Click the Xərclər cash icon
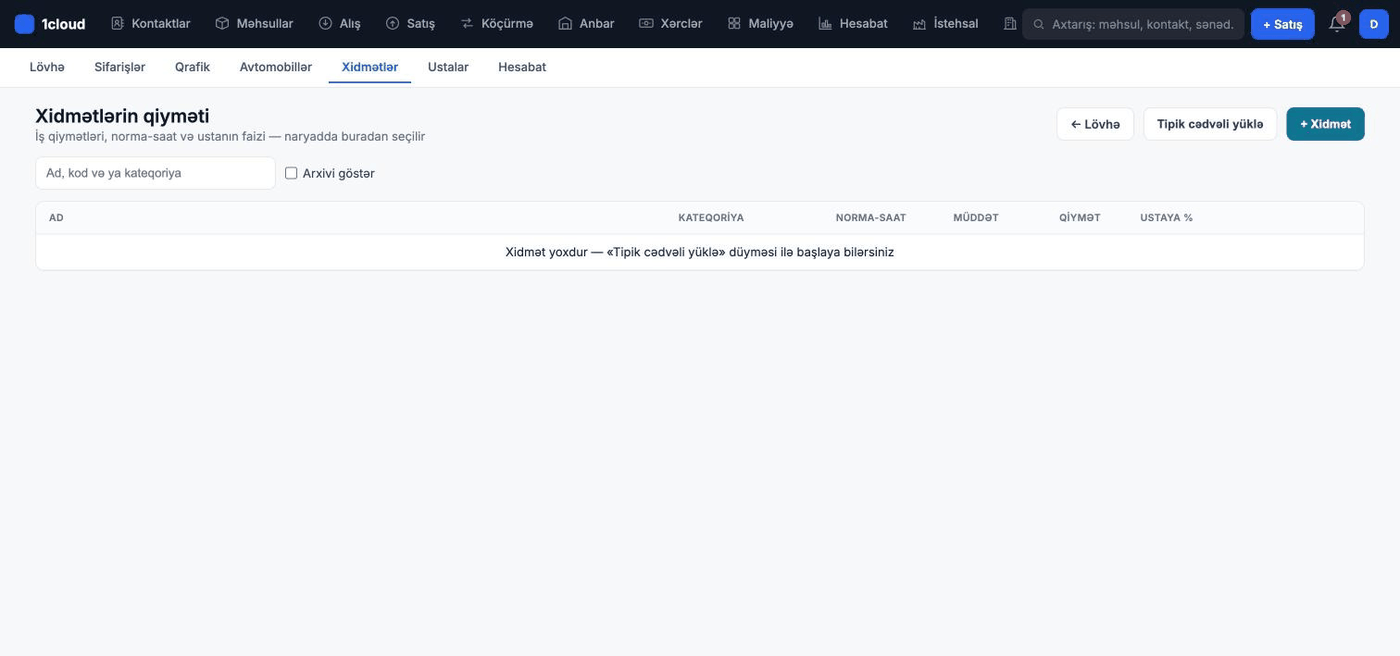Screen dimensions: 1400x656 [646, 23]
